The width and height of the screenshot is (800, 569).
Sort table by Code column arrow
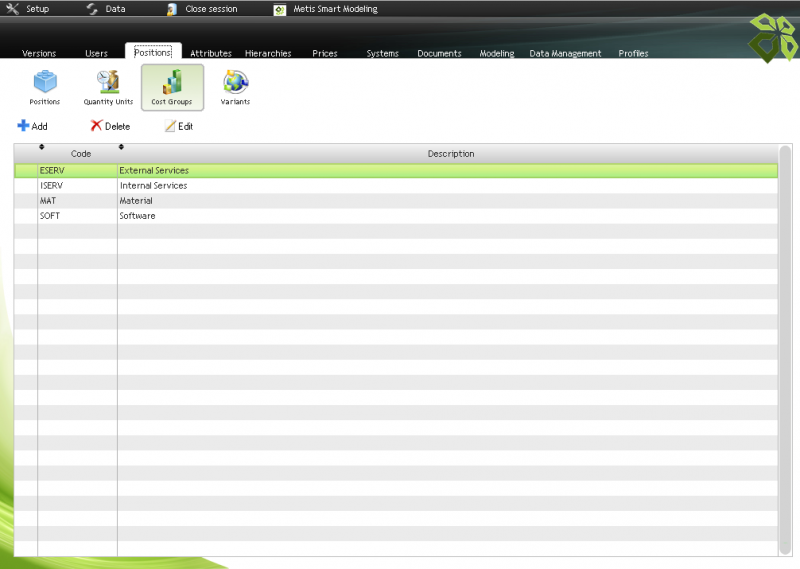(x=41, y=147)
